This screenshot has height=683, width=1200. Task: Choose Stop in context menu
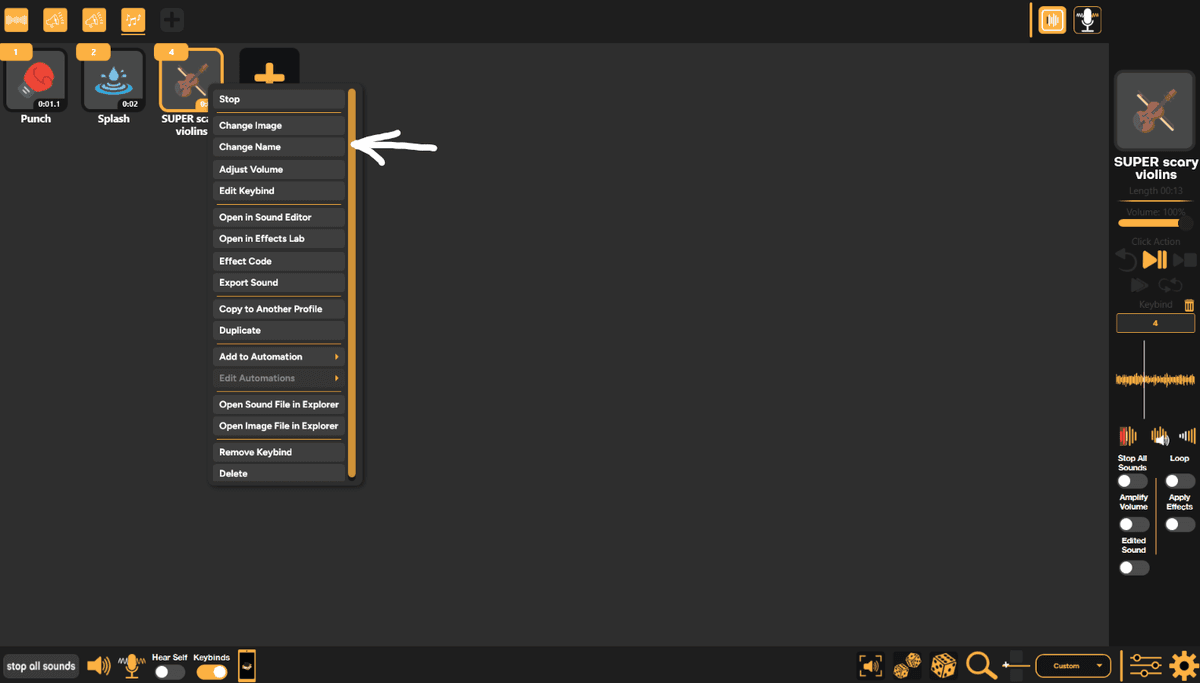click(x=279, y=99)
